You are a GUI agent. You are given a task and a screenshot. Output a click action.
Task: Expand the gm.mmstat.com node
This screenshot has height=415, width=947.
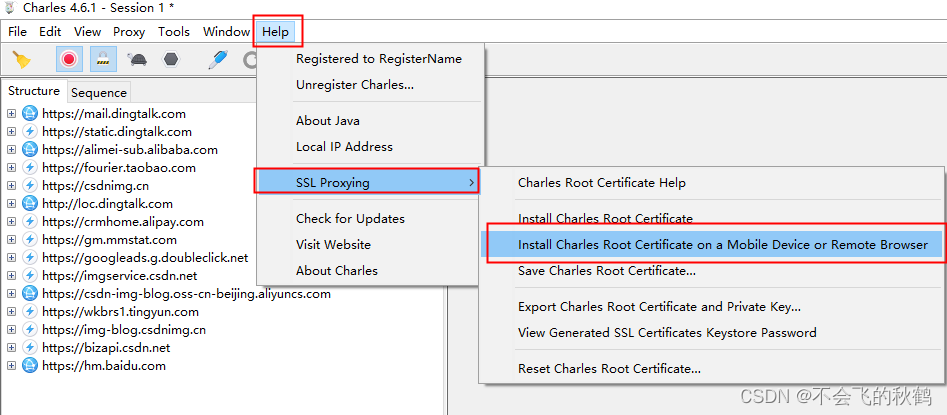click(11, 240)
